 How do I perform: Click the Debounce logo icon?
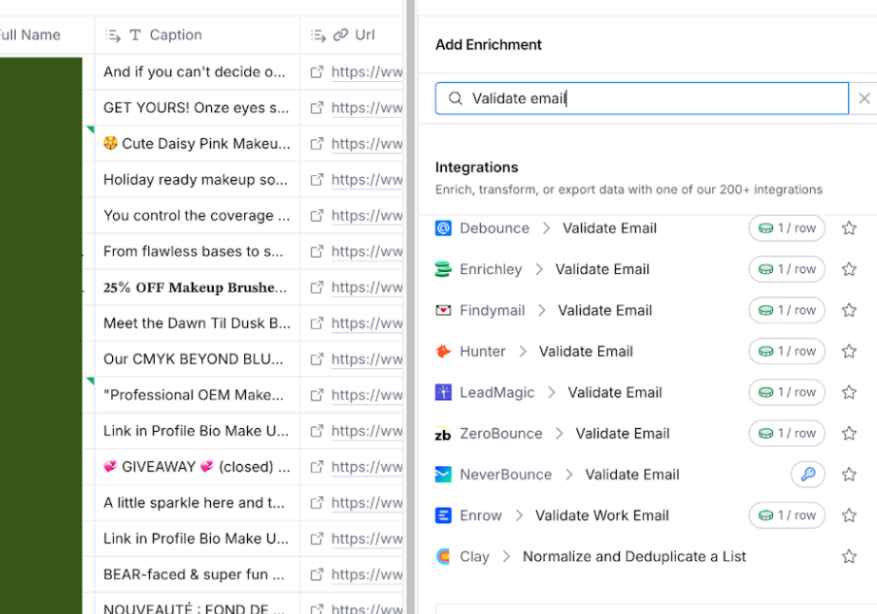point(443,228)
